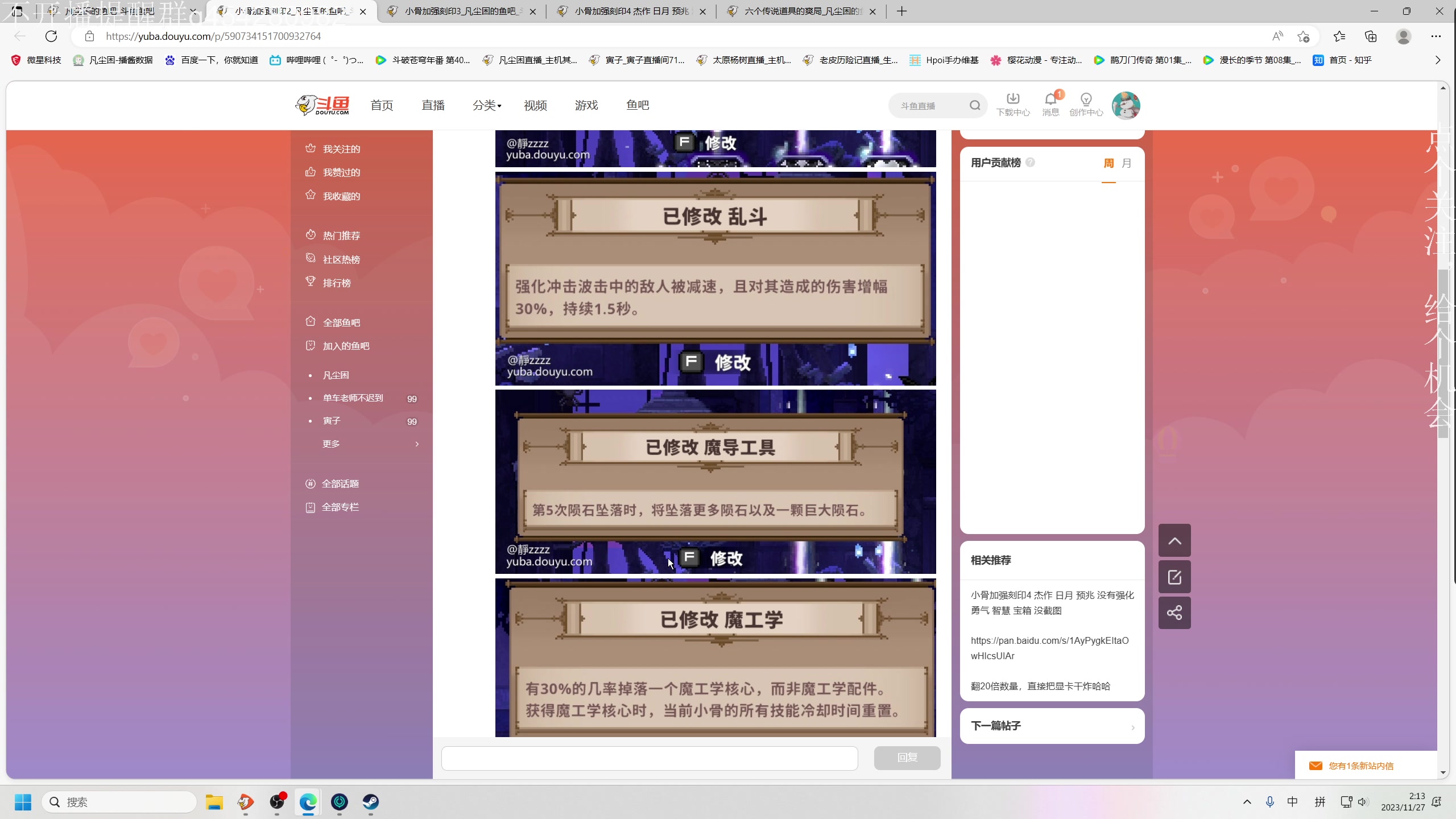Open the 哔哩哔哩 bookmark
Image resolution: width=1456 pixels, height=819 pixels.
(x=317, y=60)
